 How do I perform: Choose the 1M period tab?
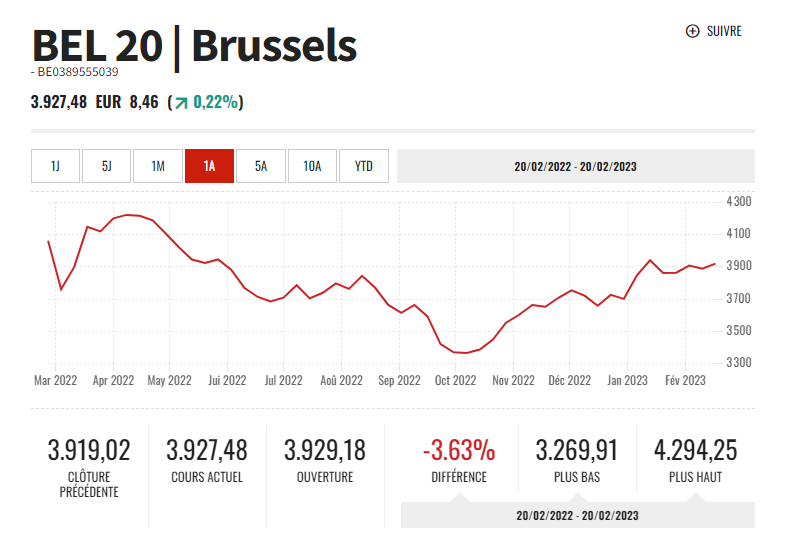(x=158, y=166)
